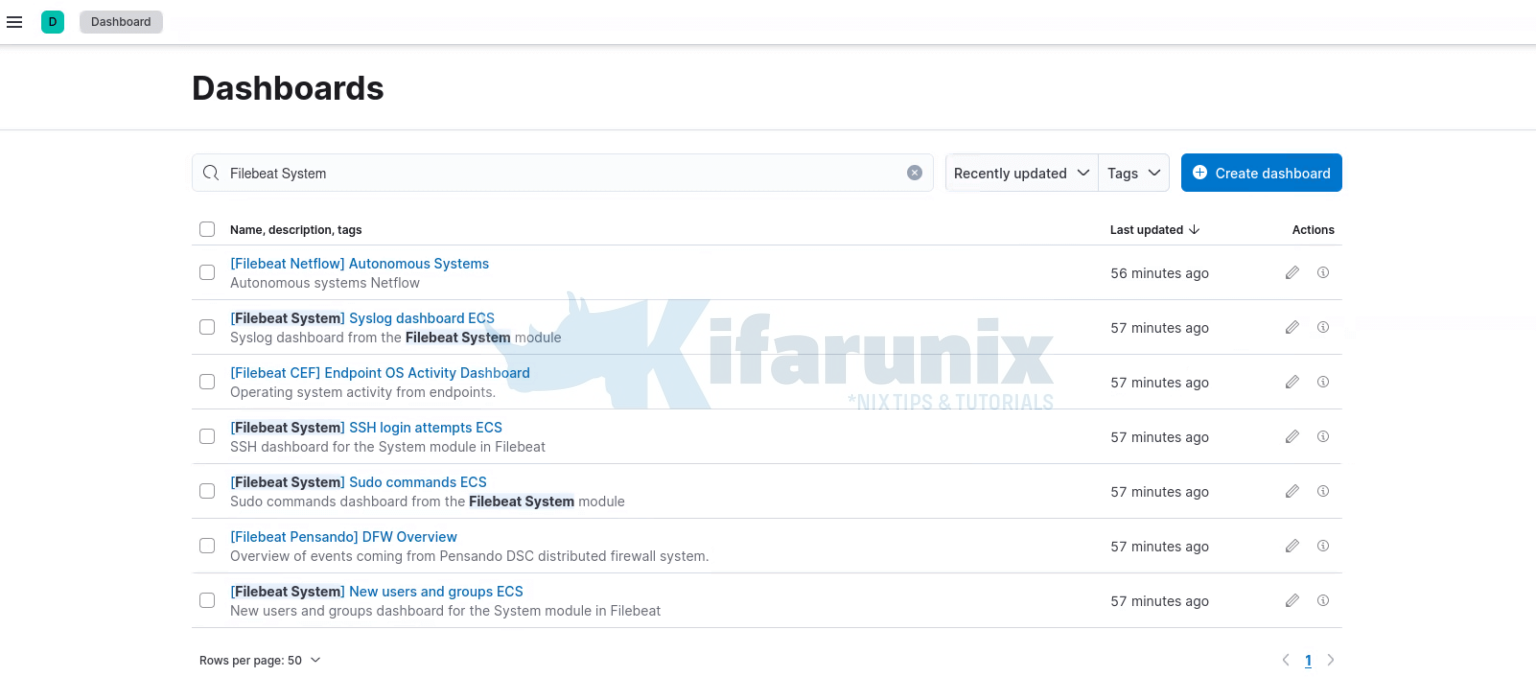Click the Dashboard breadcrumb tab
The width and height of the screenshot is (1536, 700).
(x=121, y=22)
